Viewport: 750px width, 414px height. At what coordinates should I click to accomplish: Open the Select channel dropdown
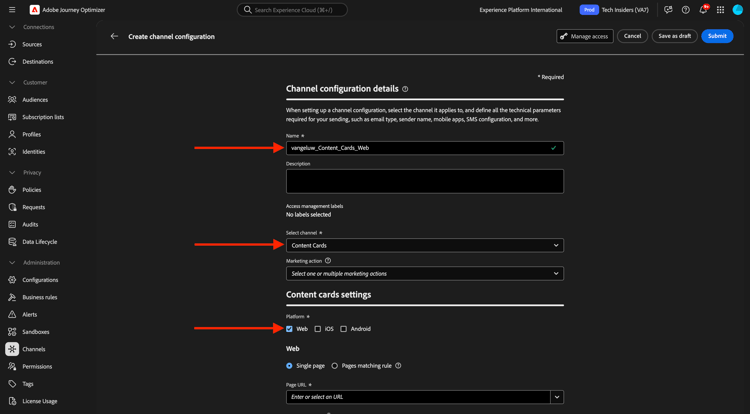tap(425, 245)
